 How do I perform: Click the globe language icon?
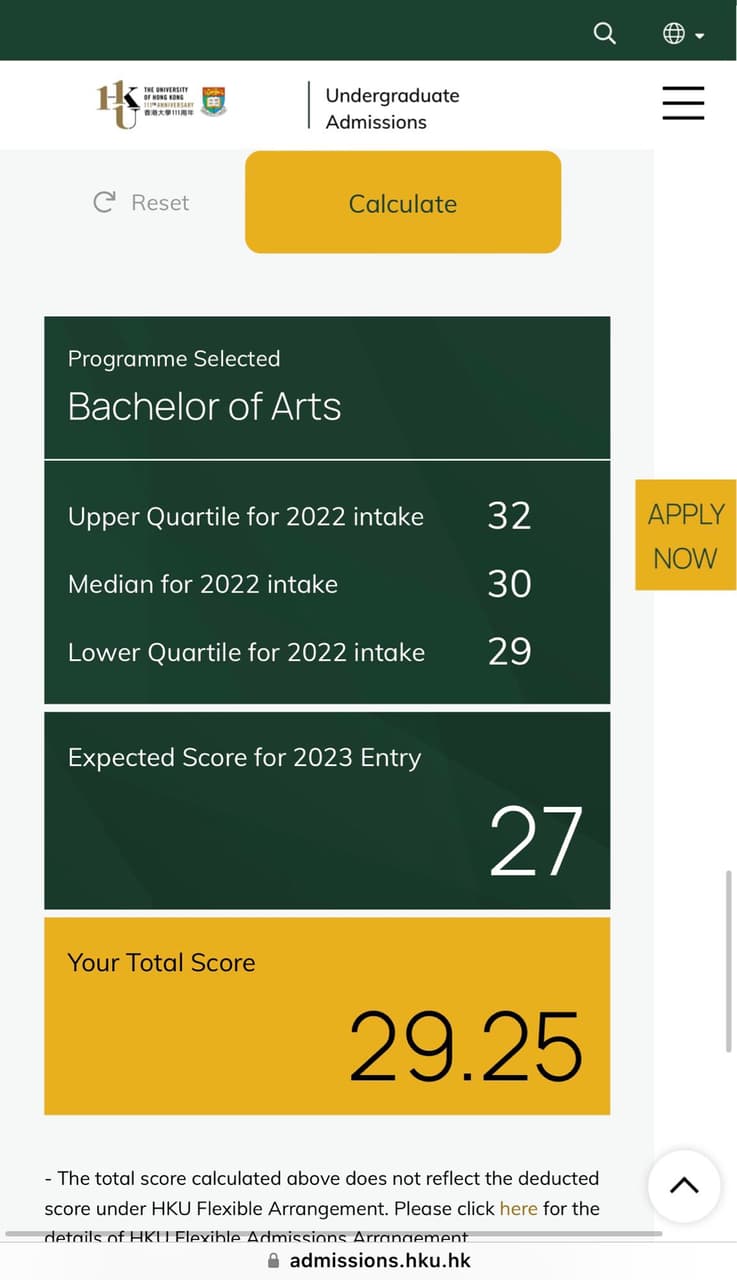click(x=674, y=34)
